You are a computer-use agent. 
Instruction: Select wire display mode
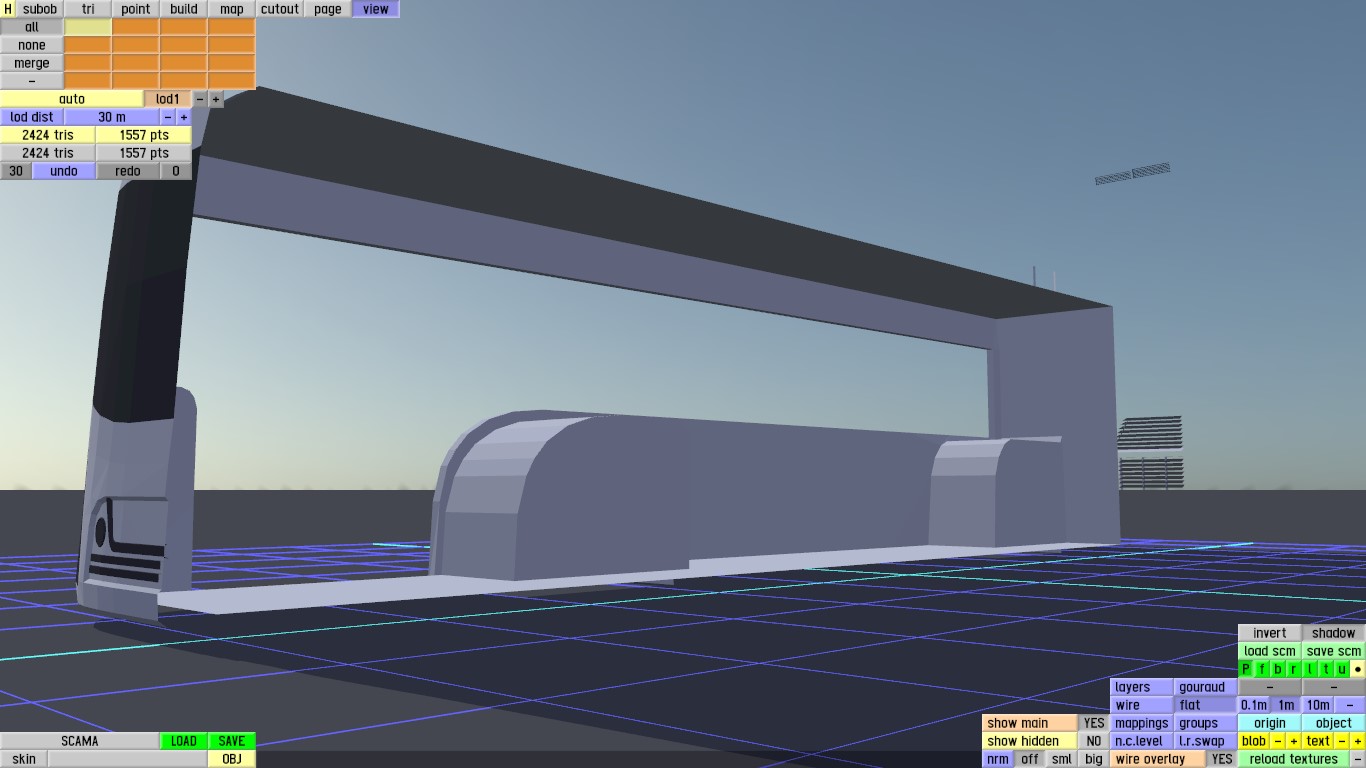point(1142,705)
